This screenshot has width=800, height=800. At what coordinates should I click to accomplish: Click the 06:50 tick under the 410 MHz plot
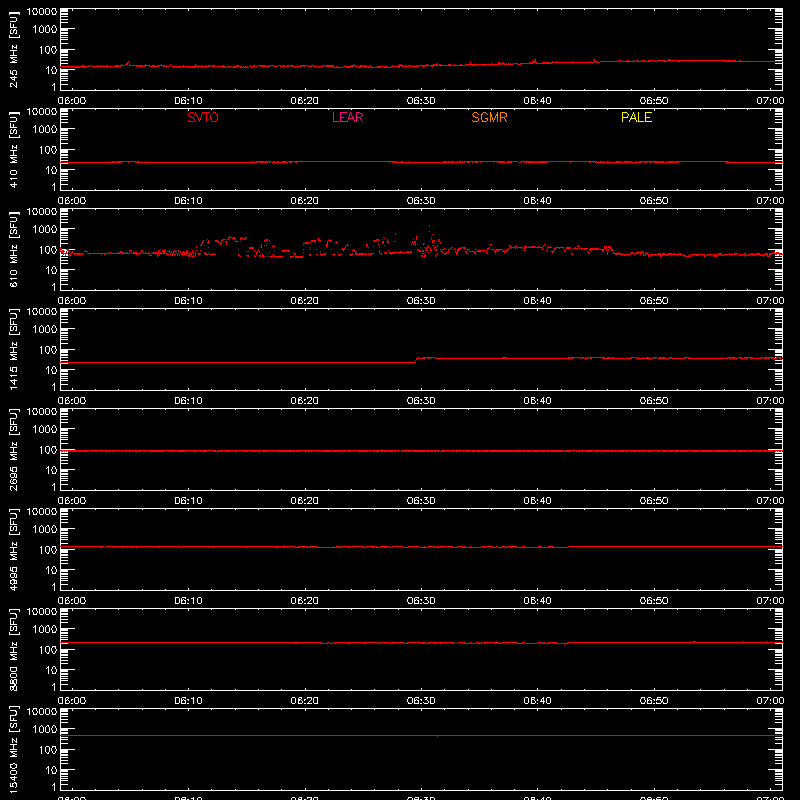654,201
